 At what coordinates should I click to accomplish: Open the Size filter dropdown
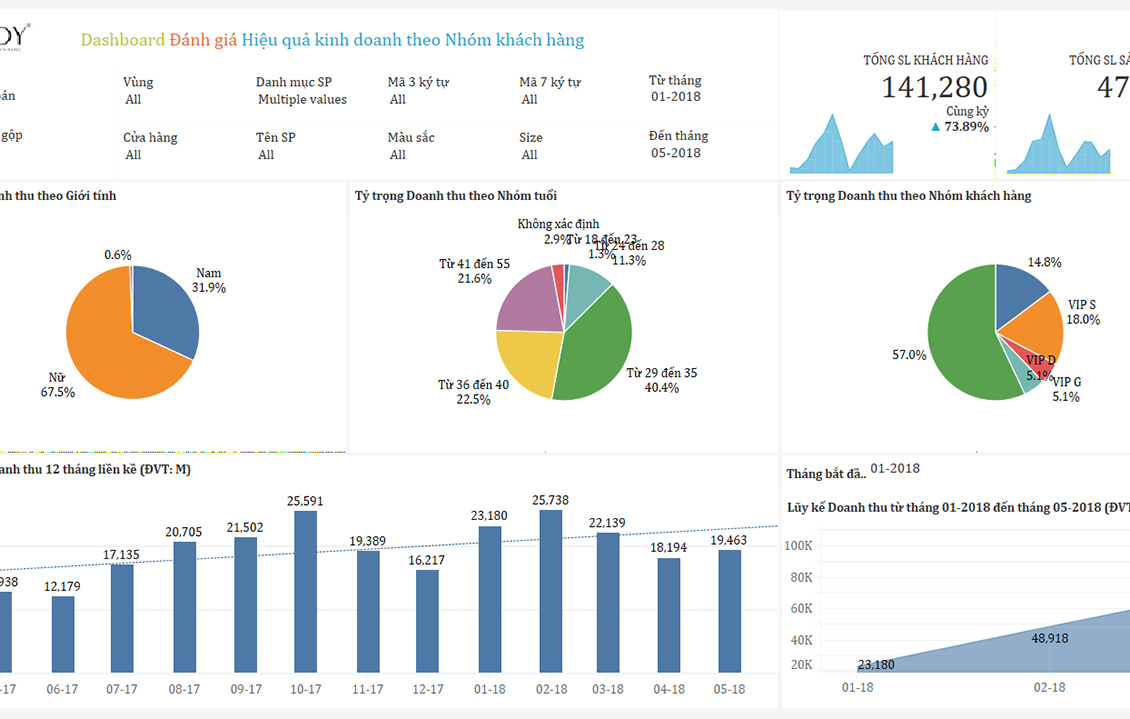tap(530, 155)
